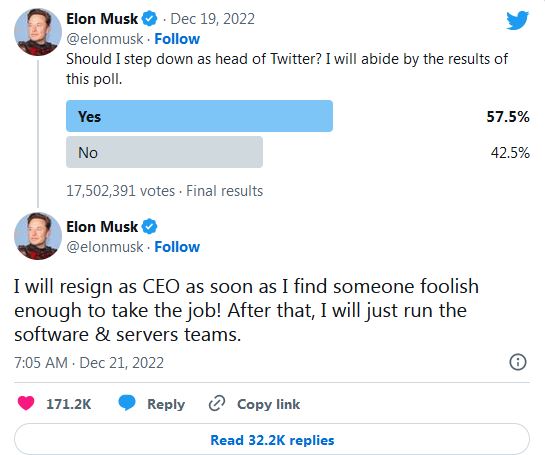Click the @elonmusk handle on poll tweet
This screenshot has height=455, width=545.
105,39
